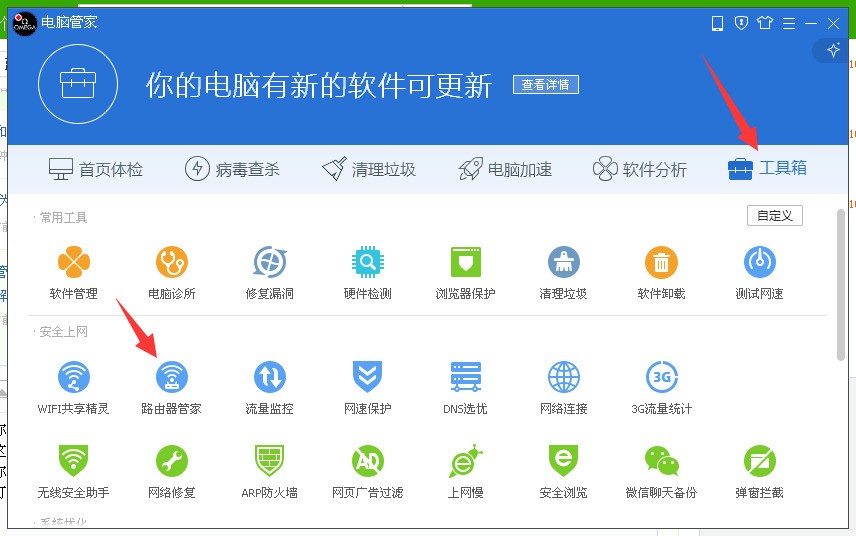Open 路由器管家 tool
The width and height of the screenshot is (856, 536).
click(x=172, y=387)
